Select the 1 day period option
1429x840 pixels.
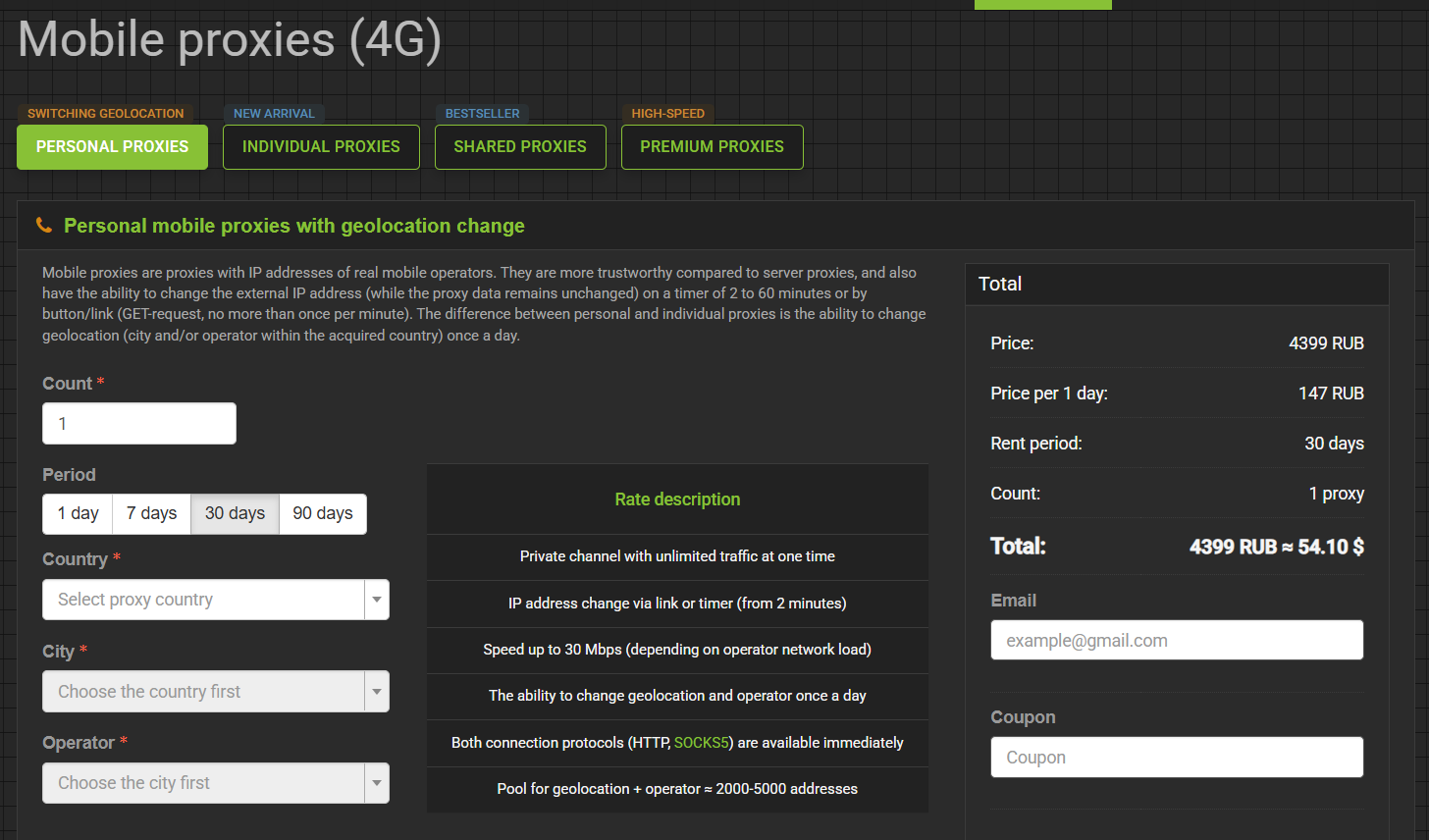tap(78, 513)
